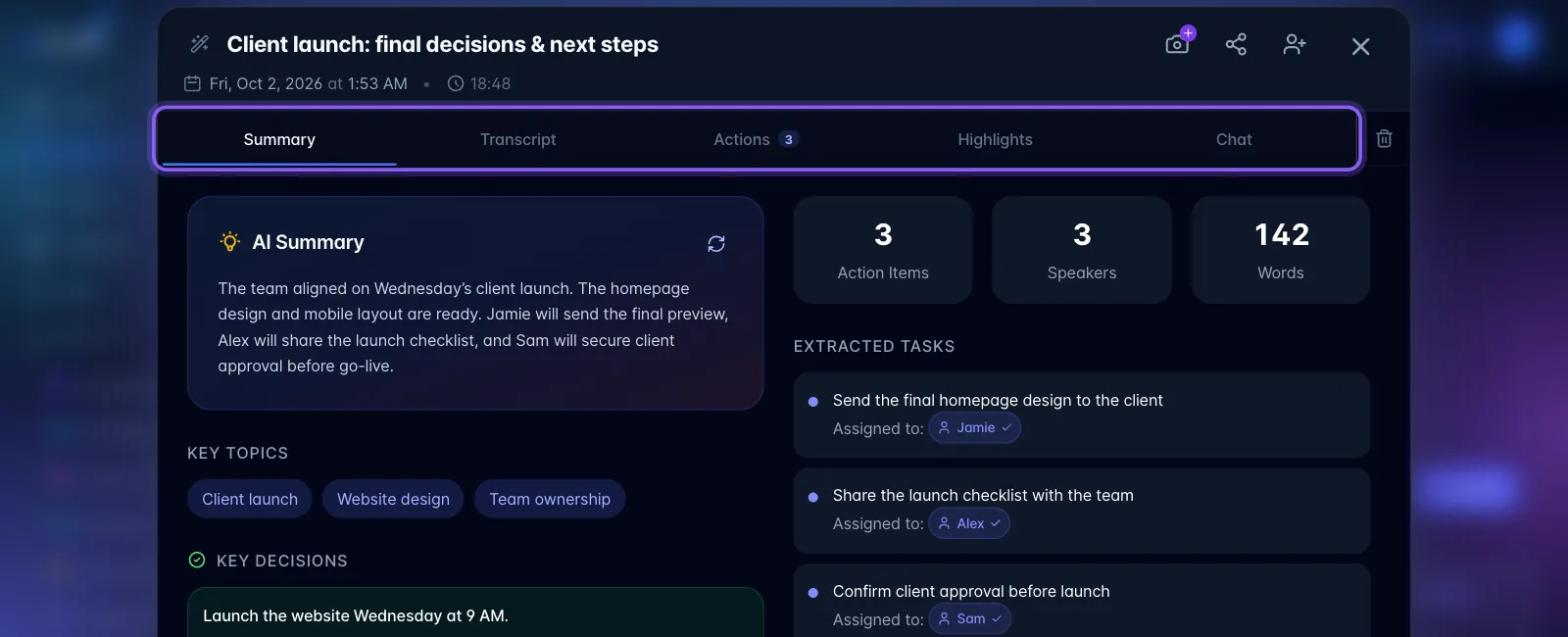Click the green check icon by Key Decisions
Viewport: 1568px width, 637px height.
pyautogui.click(x=197, y=560)
